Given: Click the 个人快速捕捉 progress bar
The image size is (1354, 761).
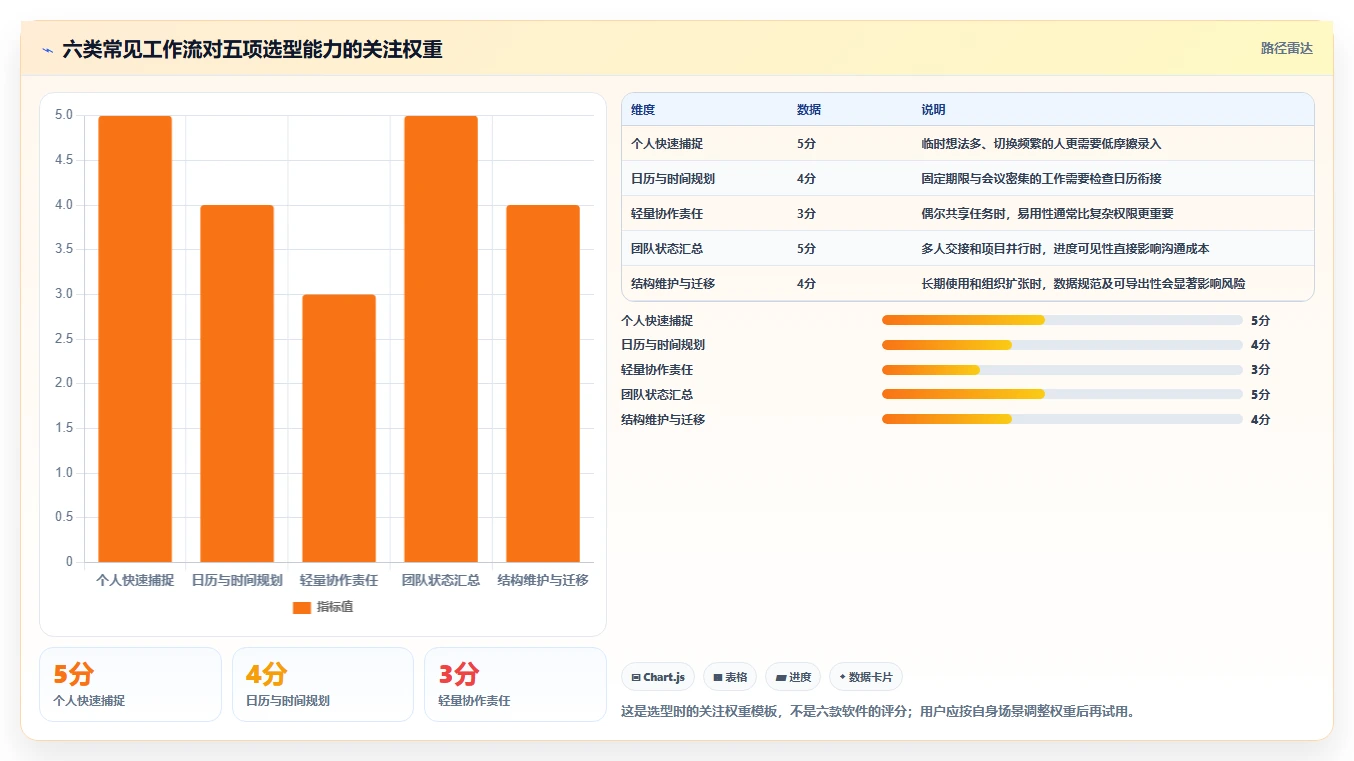Looking at the screenshot, I should (x=1062, y=320).
